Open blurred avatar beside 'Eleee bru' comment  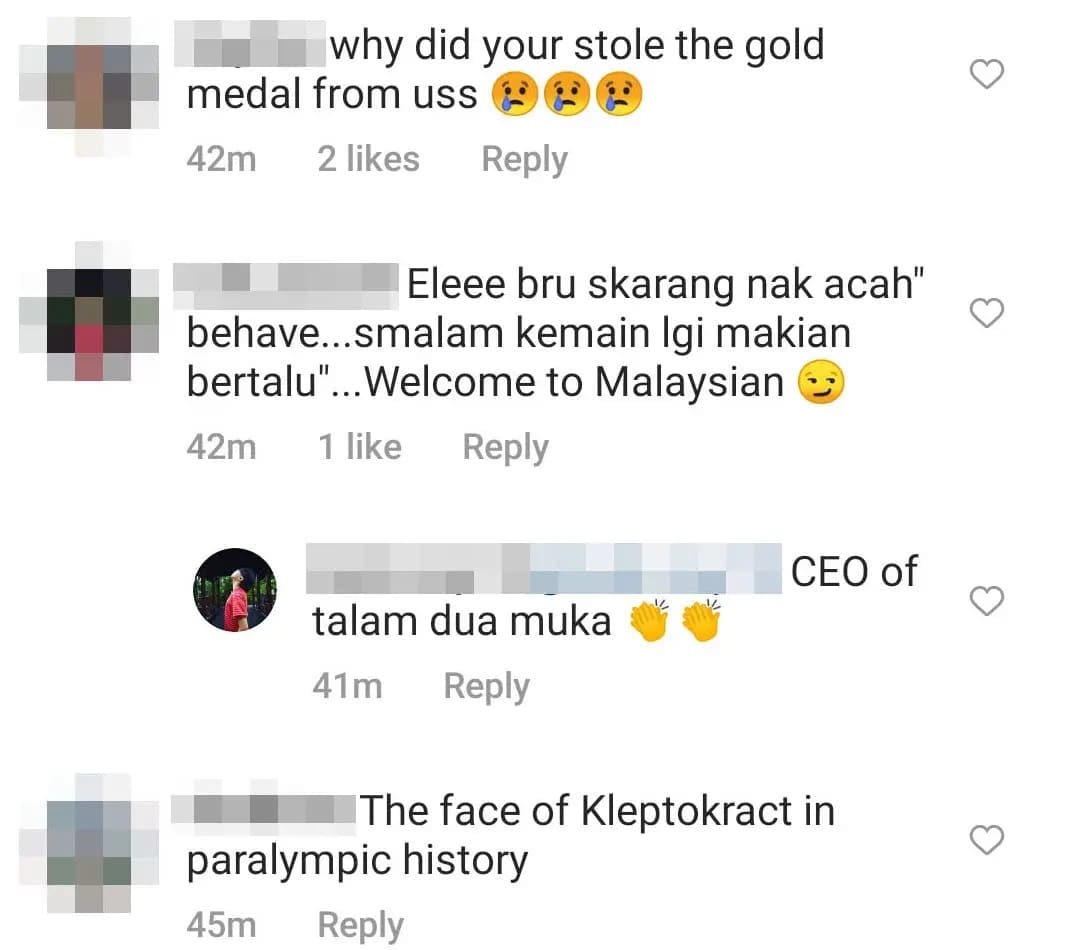(x=89, y=311)
